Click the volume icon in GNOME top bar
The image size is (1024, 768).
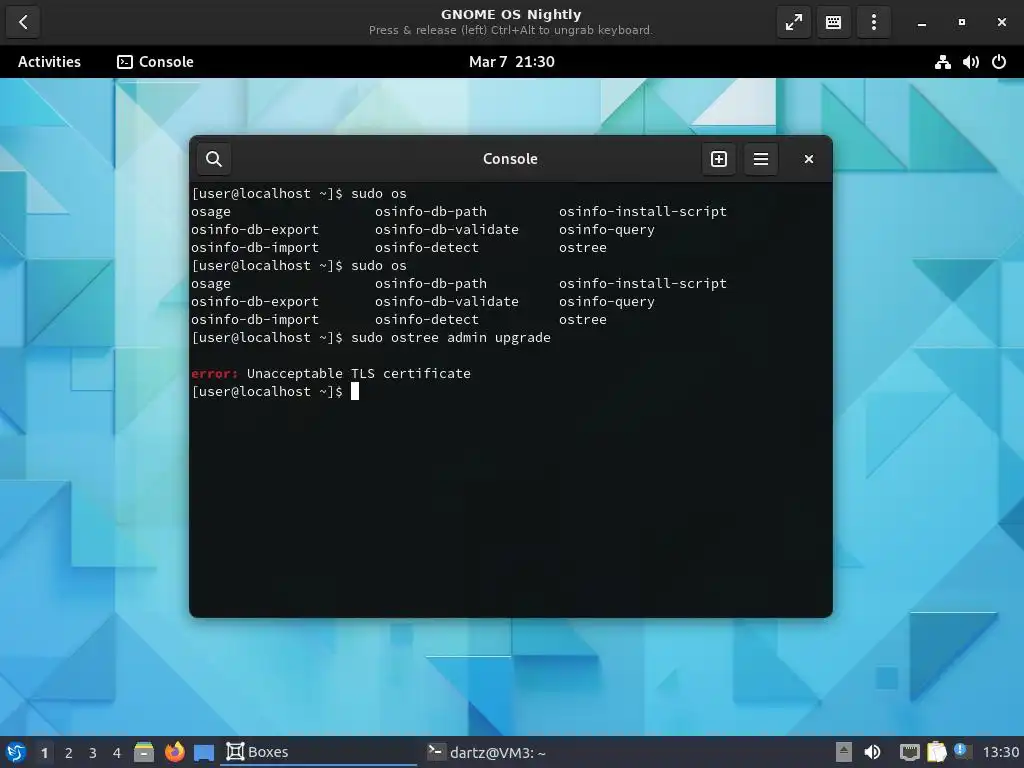pyautogui.click(x=970, y=62)
